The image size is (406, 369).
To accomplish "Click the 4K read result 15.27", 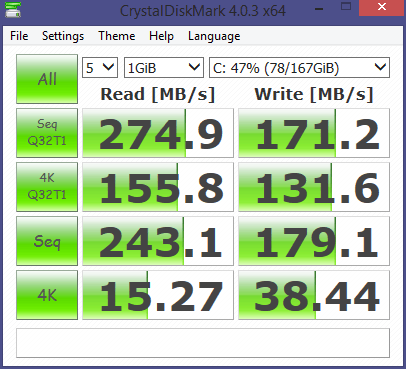I will 158,295.
